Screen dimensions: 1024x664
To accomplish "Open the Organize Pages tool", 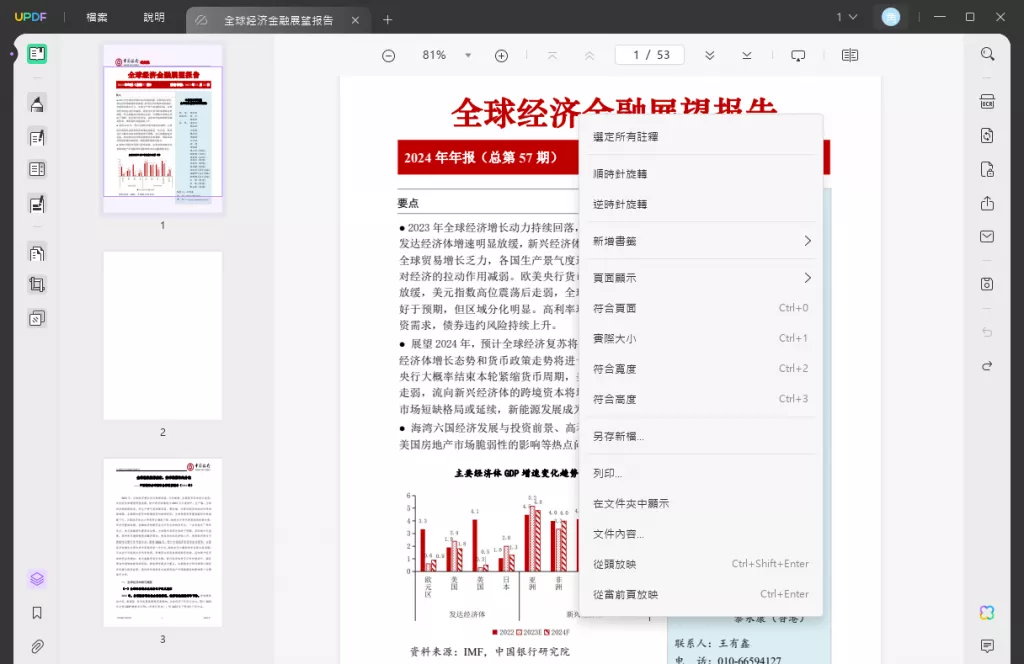I will click(x=37, y=169).
